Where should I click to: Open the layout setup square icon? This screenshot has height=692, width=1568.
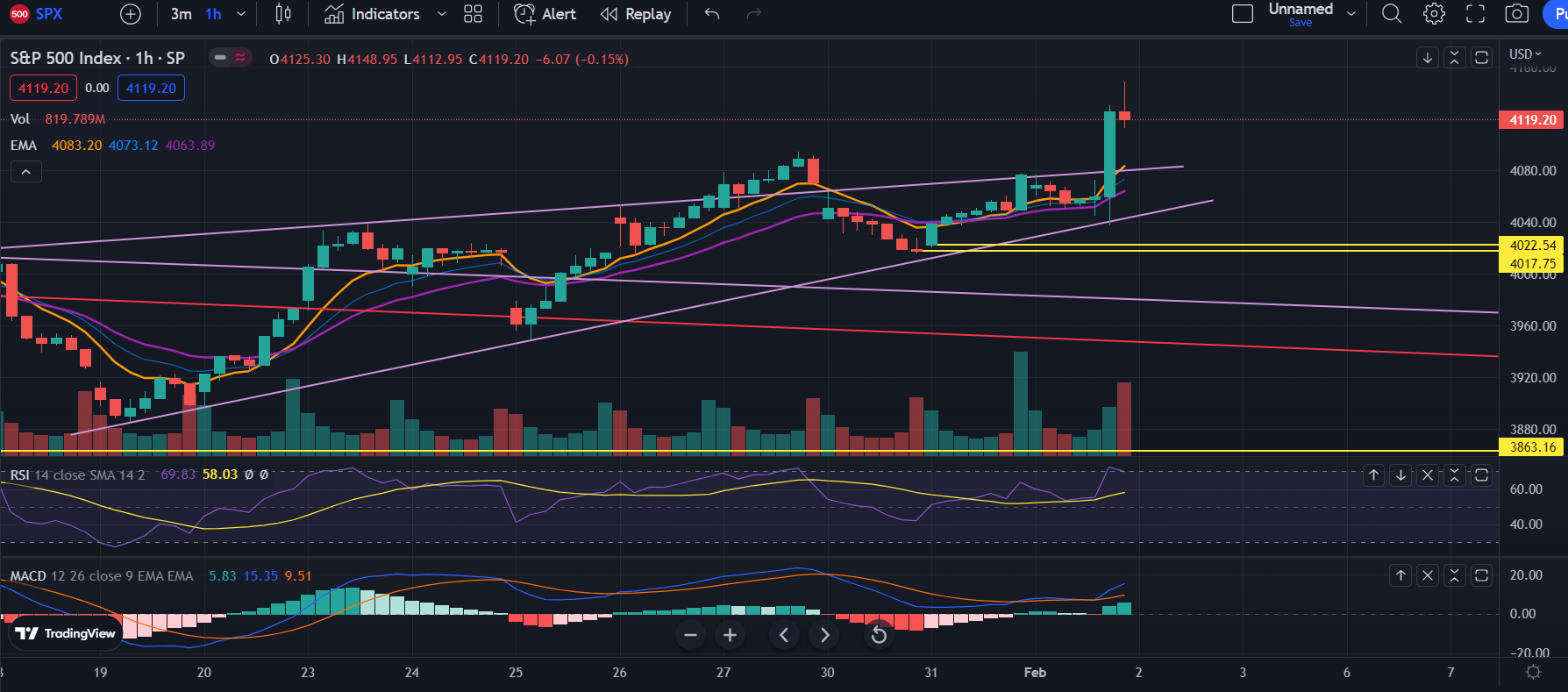coord(1243,14)
